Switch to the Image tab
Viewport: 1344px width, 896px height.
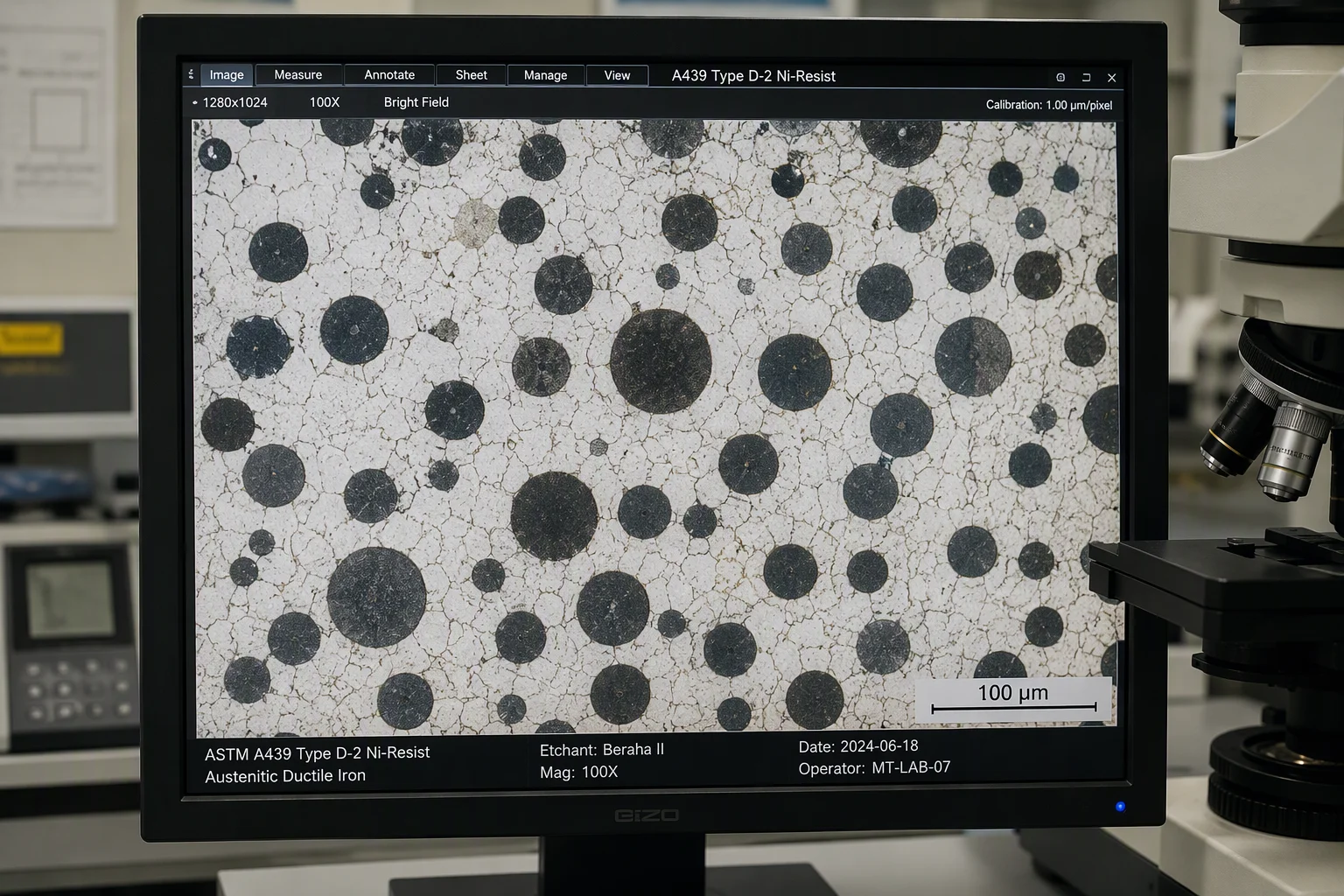tap(227, 75)
